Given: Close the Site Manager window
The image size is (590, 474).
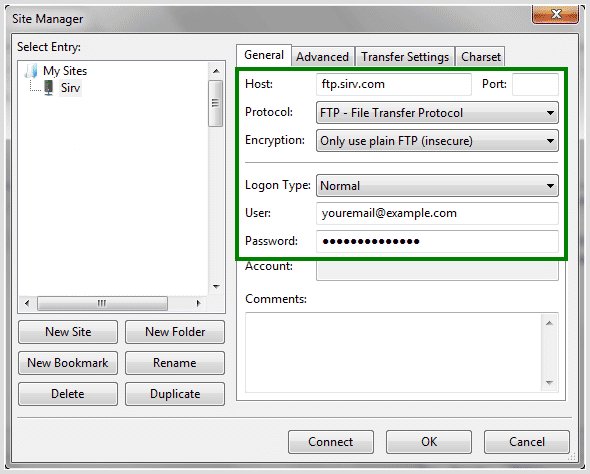Looking at the screenshot, I should pos(555,15).
